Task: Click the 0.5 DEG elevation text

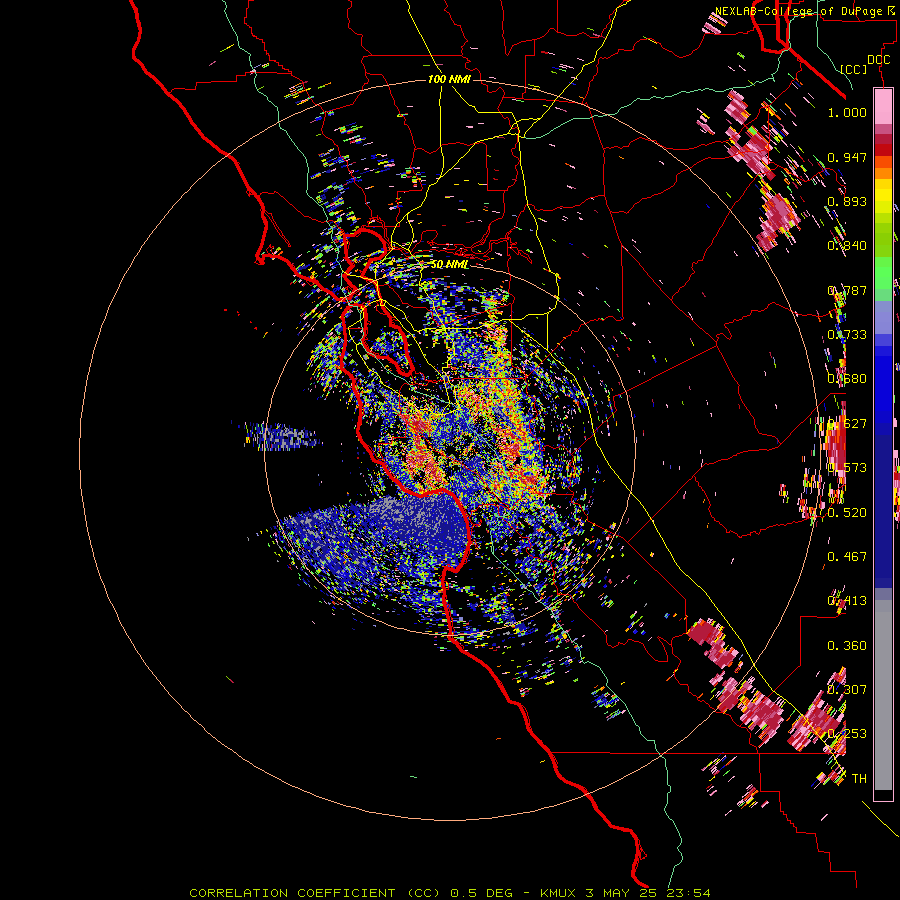Action: [483, 893]
